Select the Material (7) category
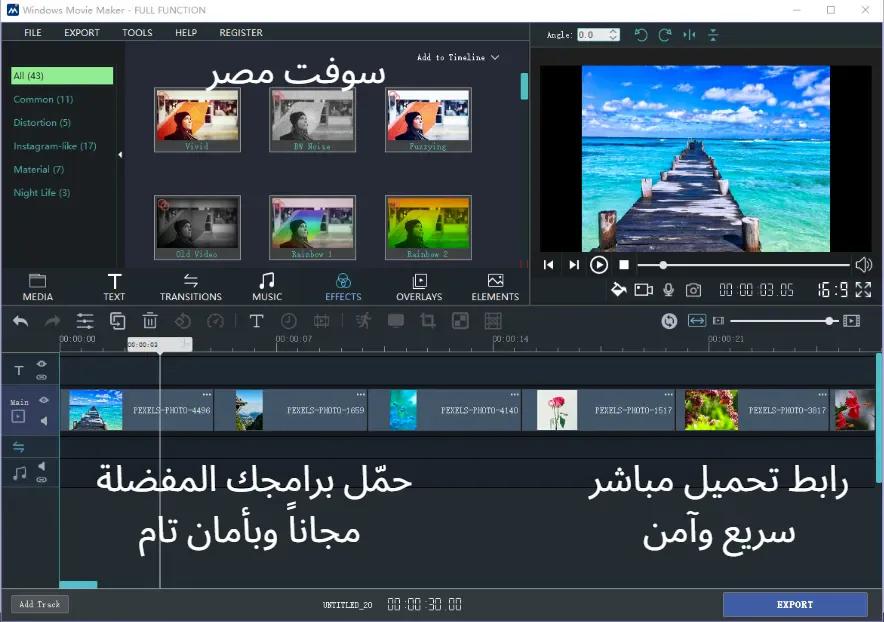The height and width of the screenshot is (622, 884). pyautogui.click(x=38, y=169)
